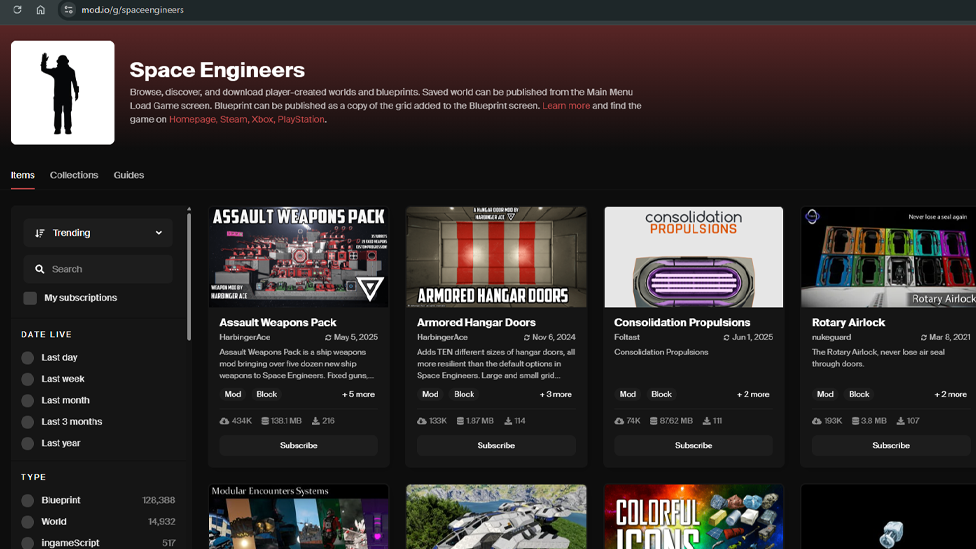Filter by World type
Viewport: 976px width, 549px height.
27,522
